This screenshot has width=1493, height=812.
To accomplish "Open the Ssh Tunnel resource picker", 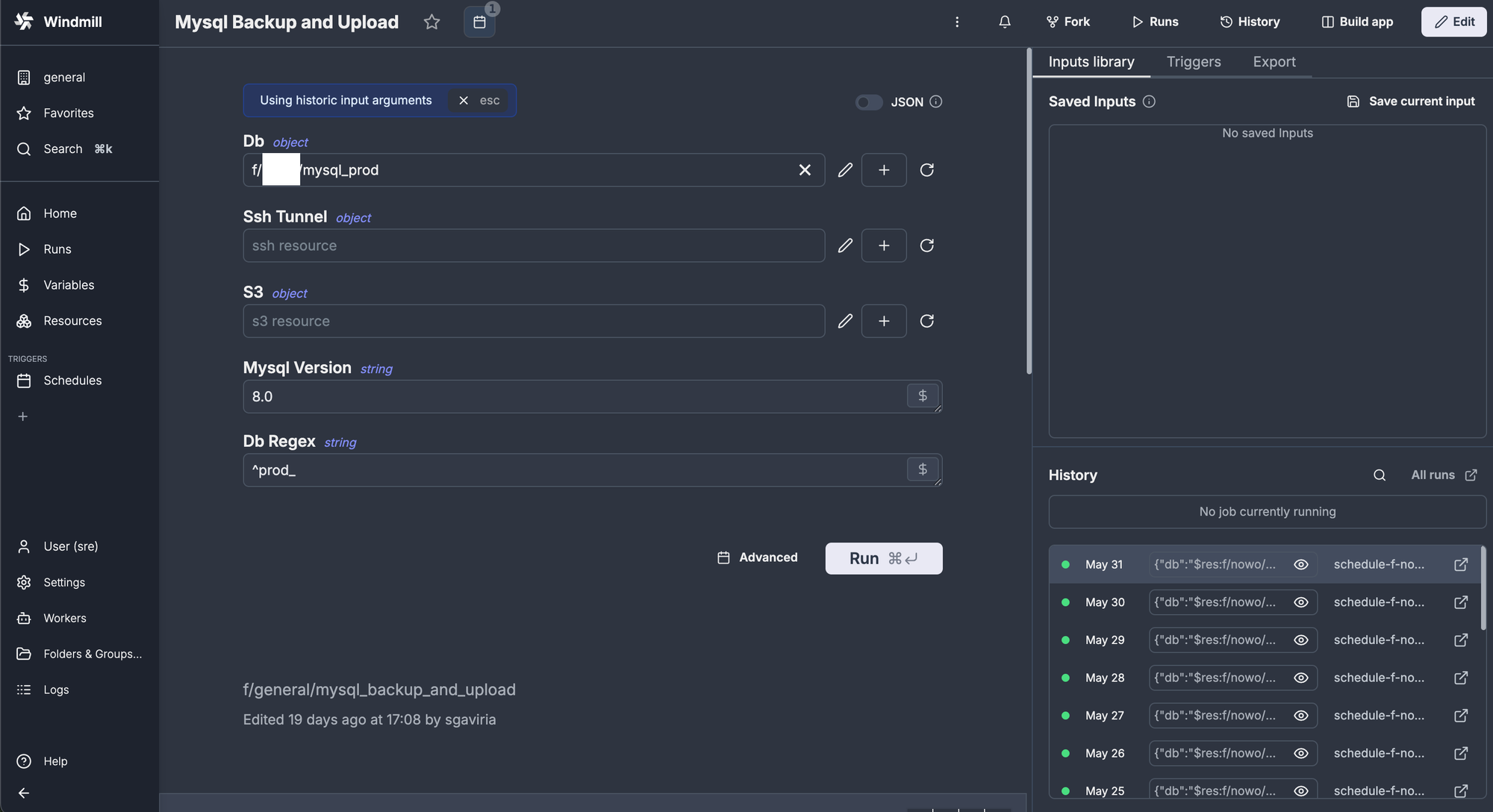I will (x=534, y=246).
